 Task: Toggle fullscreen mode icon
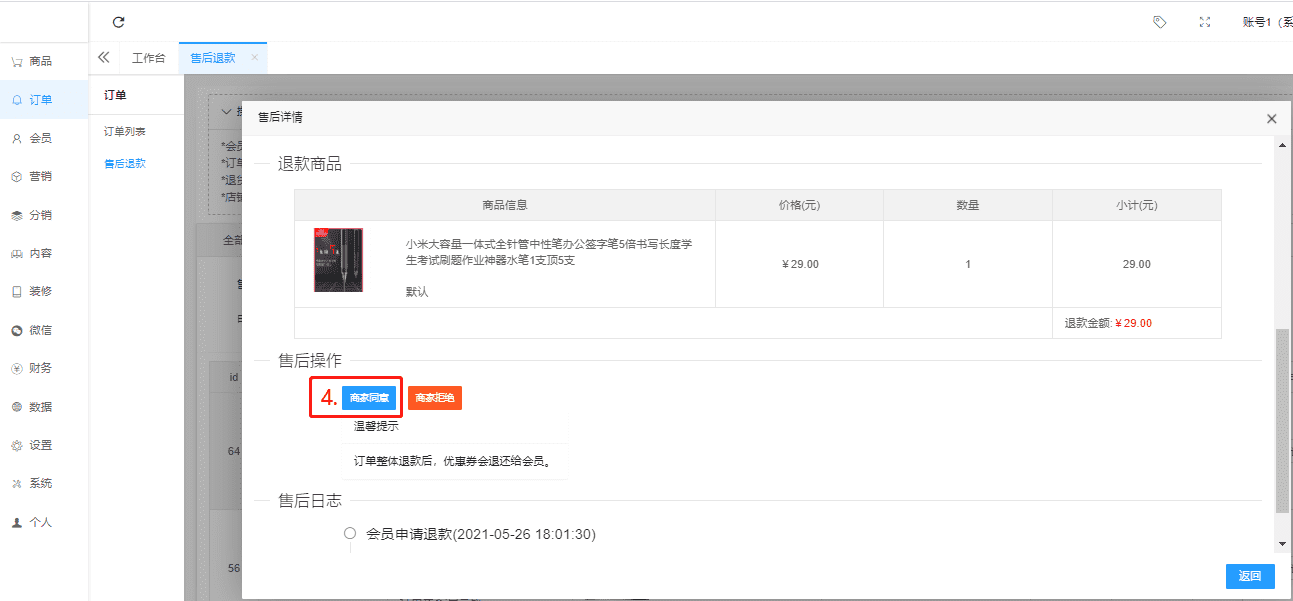click(x=1205, y=22)
